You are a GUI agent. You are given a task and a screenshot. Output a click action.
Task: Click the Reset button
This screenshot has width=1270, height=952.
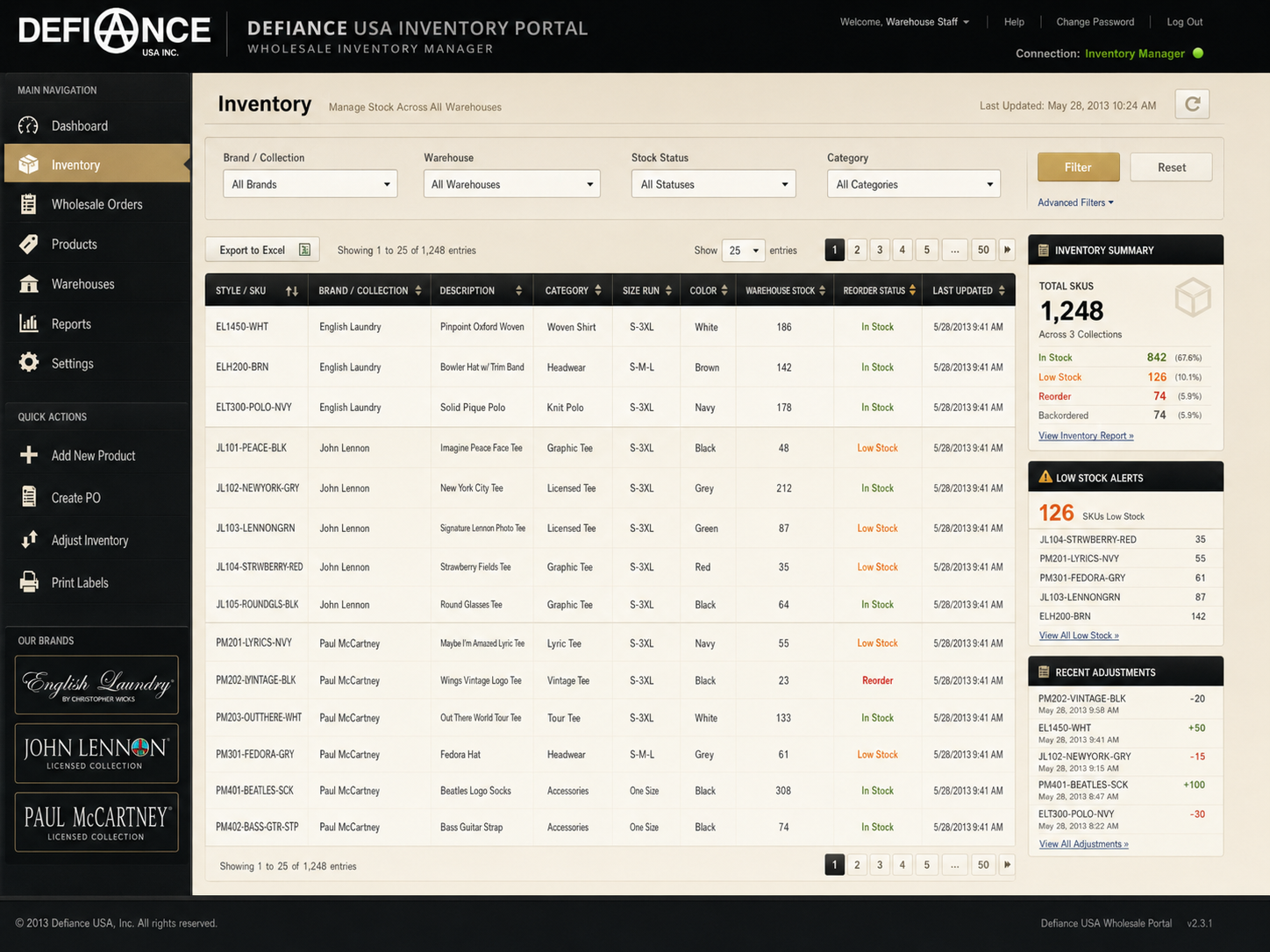click(1172, 167)
